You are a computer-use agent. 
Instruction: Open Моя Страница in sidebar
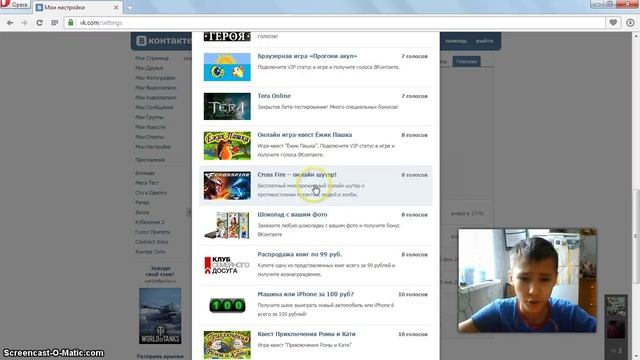click(x=152, y=58)
